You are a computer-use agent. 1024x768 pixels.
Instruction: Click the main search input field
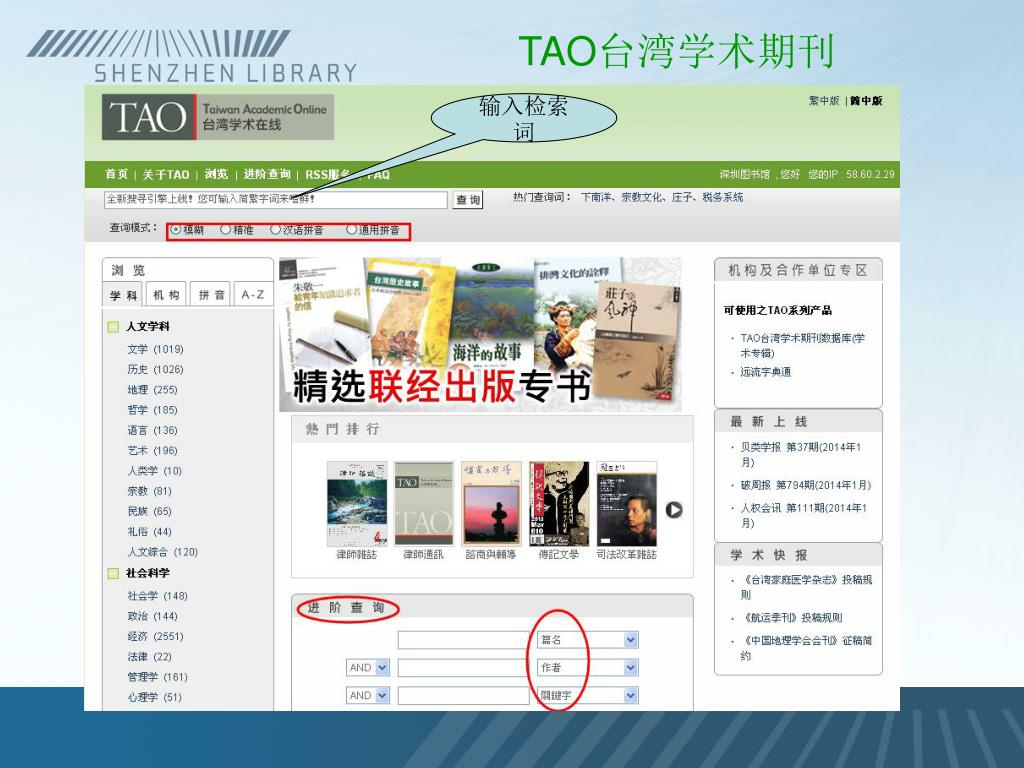[x=276, y=199]
